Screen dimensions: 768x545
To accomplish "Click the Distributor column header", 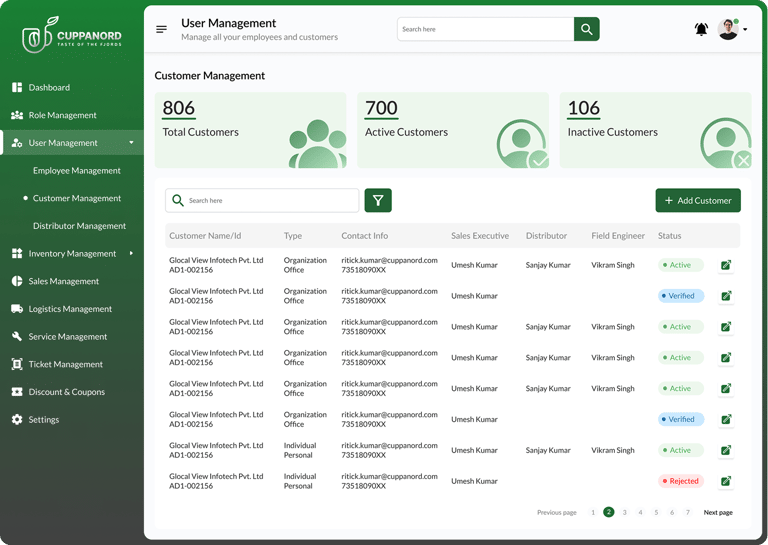I will (546, 236).
